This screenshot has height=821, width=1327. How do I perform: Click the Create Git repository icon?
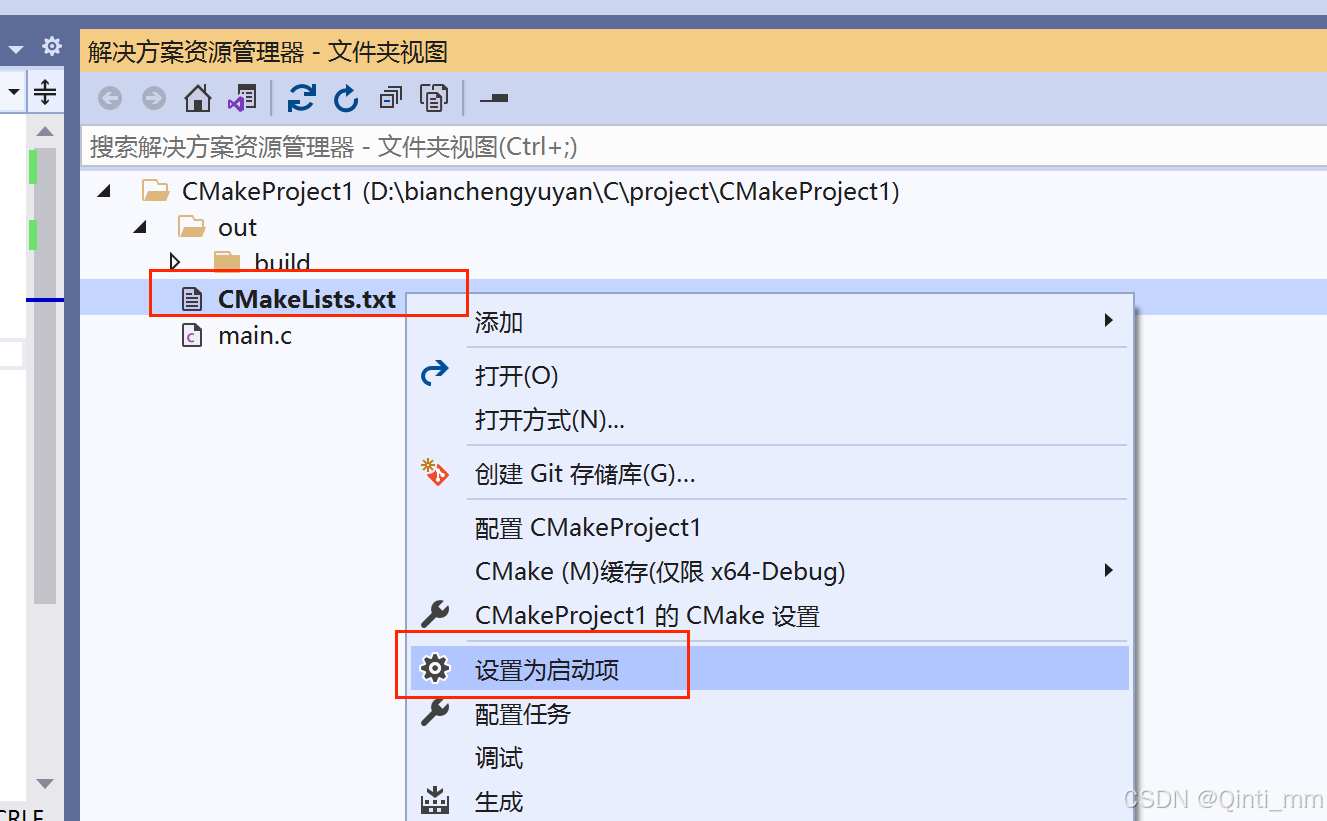(x=437, y=471)
